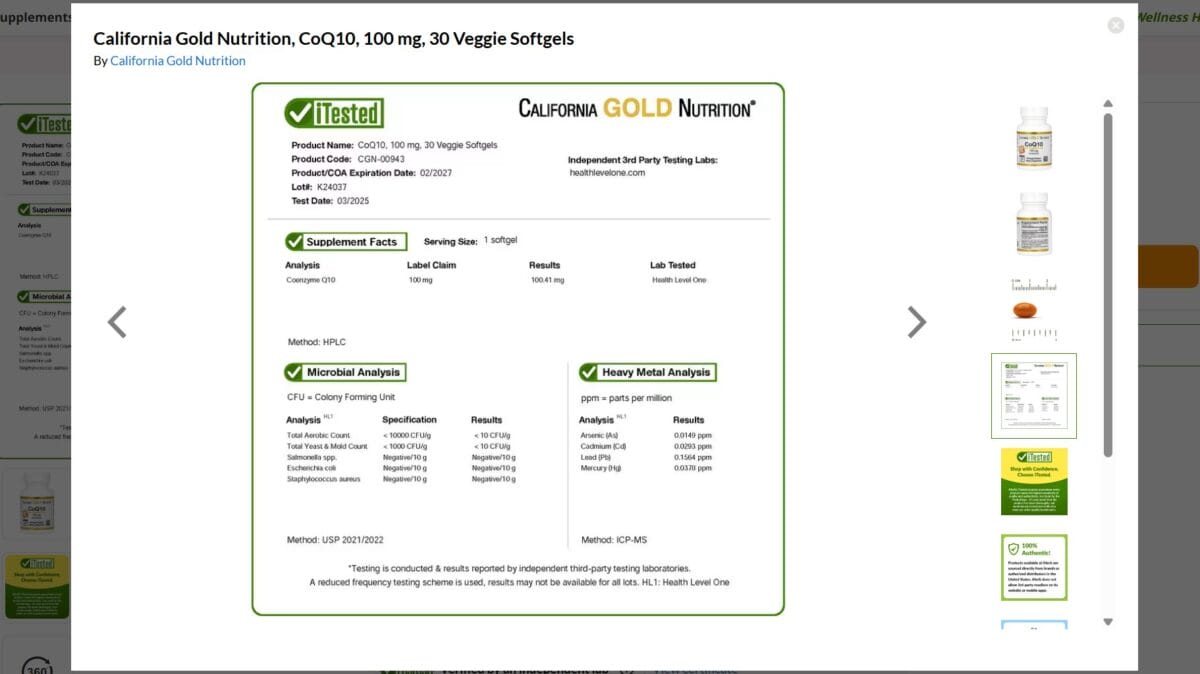Open the California Gold Nutrition brand link
The height and width of the screenshot is (674, 1200).
(177, 60)
